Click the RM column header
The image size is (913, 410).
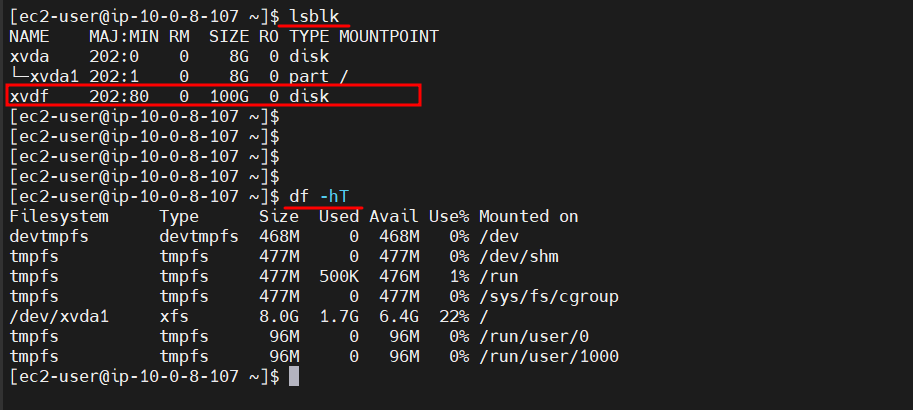click(179, 37)
